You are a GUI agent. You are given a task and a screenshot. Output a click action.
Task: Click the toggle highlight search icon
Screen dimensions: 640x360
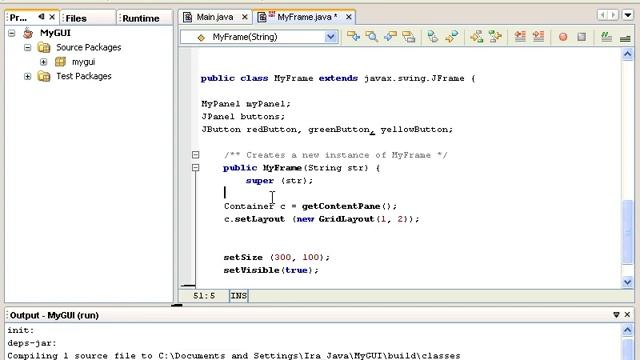point(409,37)
